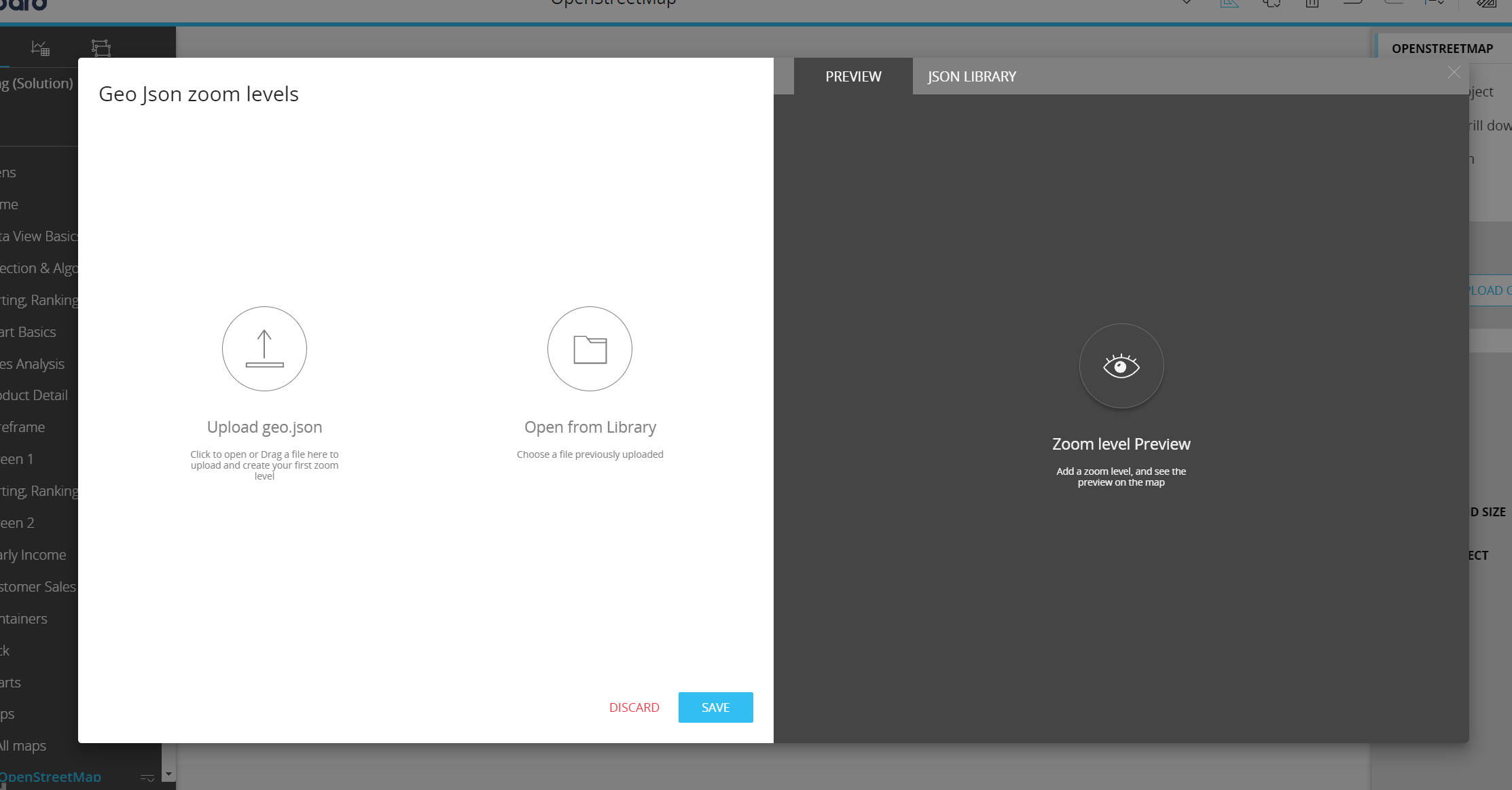Click the sidebar scrollbar down arrow

pyautogui.click(x=168, y=774)
